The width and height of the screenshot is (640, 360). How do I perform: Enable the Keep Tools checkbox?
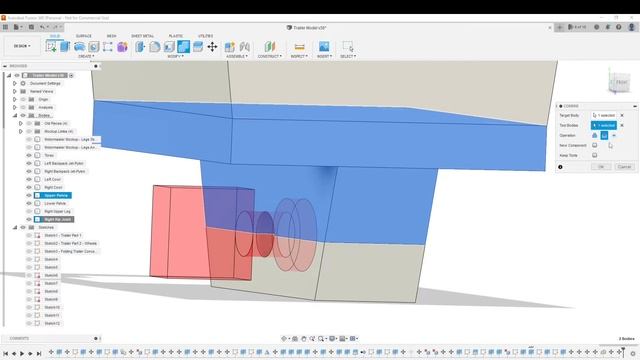point(595,155)
